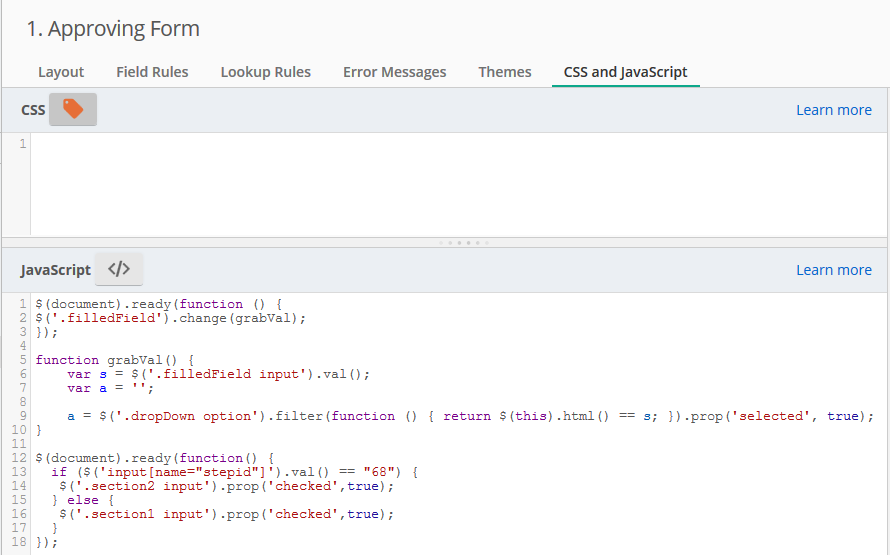Switch to the Layout tab

pos(61,72)
